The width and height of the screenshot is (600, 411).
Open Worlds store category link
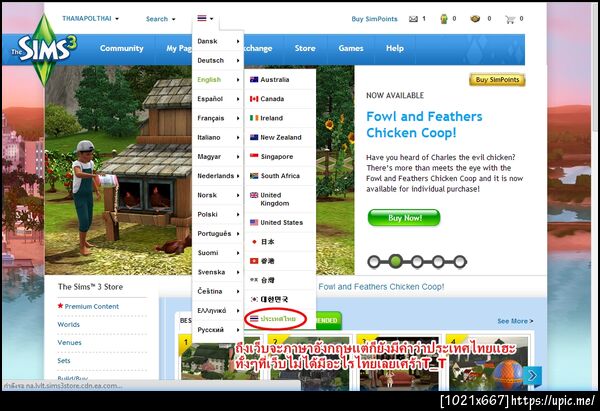click(68, 324)
